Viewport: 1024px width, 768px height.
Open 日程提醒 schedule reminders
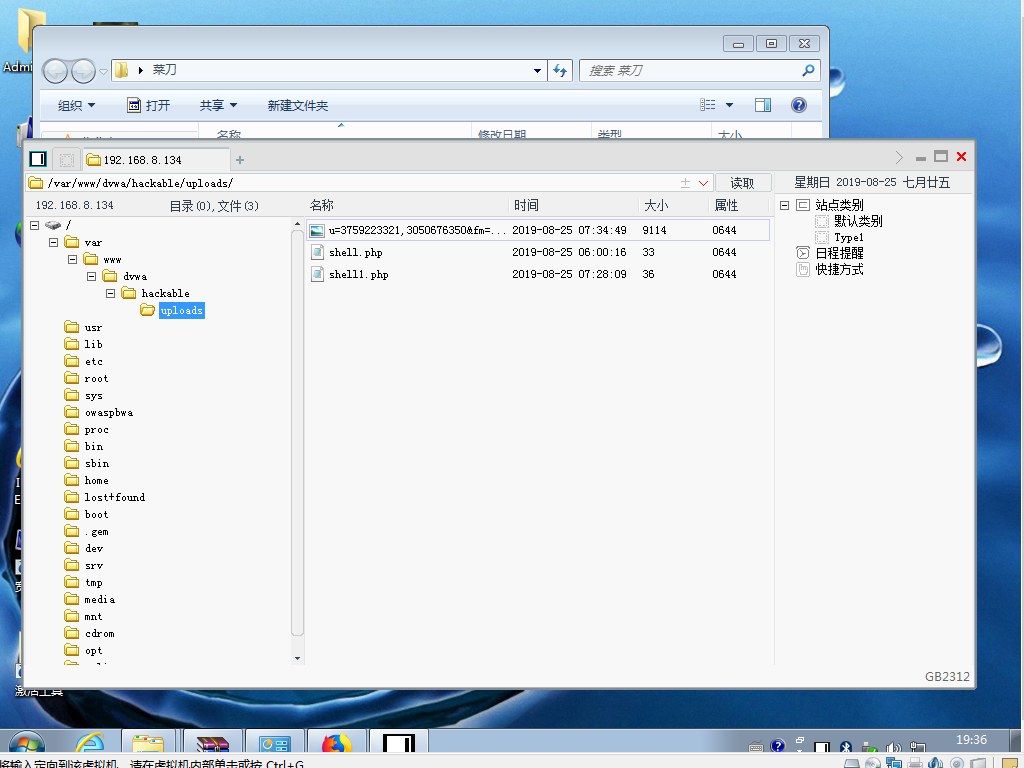(839, 253)
